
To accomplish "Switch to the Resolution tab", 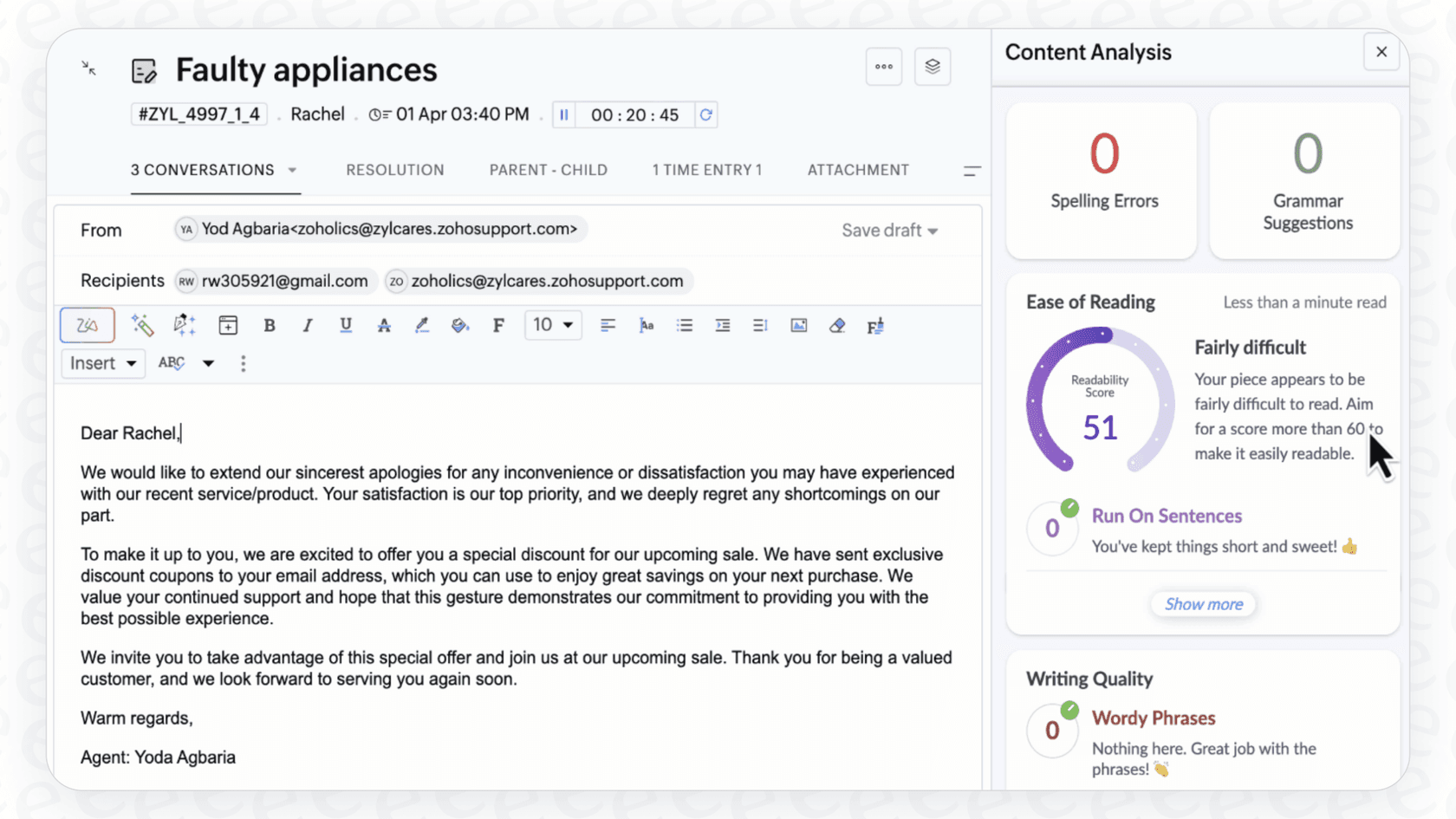I will coord(395,170).
